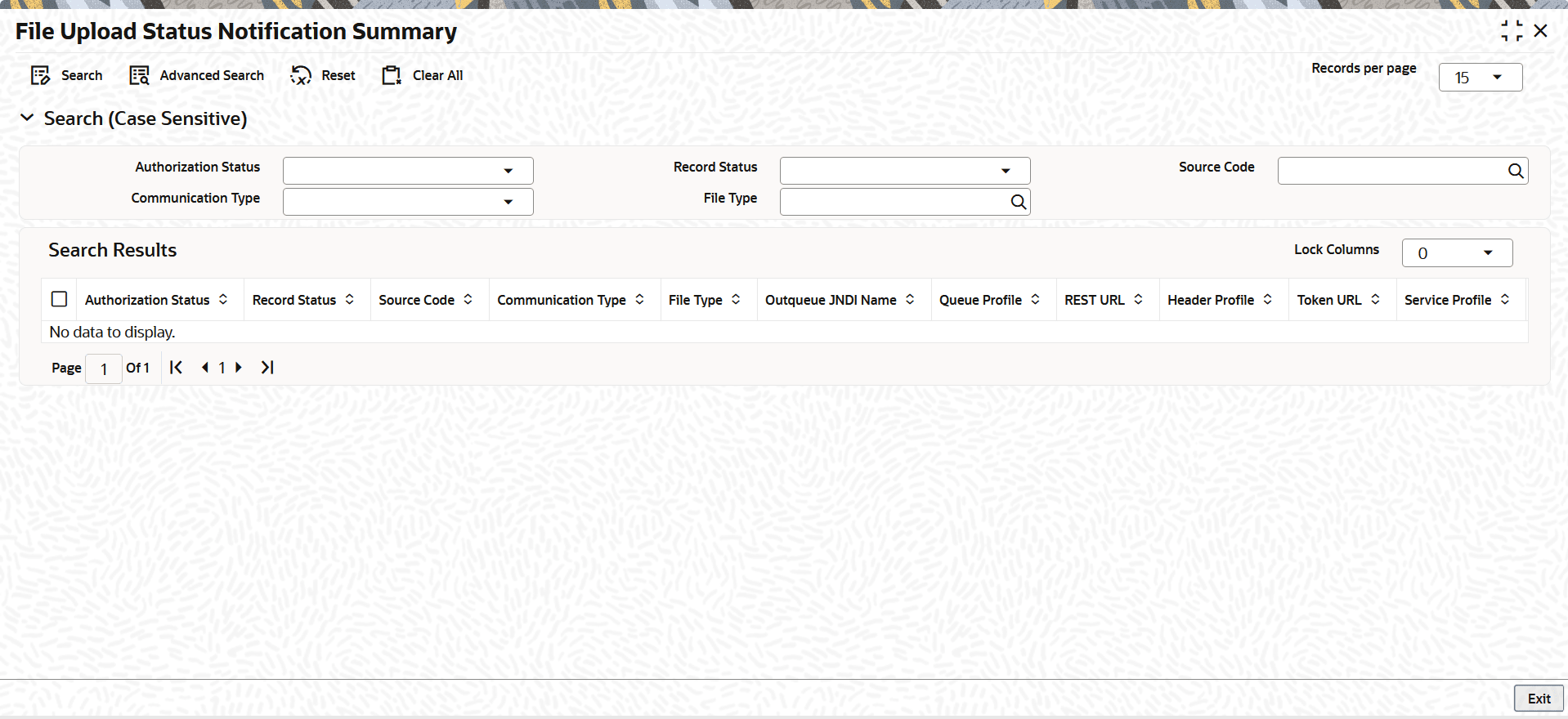Open the Record Status dropdown
This screenshot has height=719, width=1568.
coord(905,171)
